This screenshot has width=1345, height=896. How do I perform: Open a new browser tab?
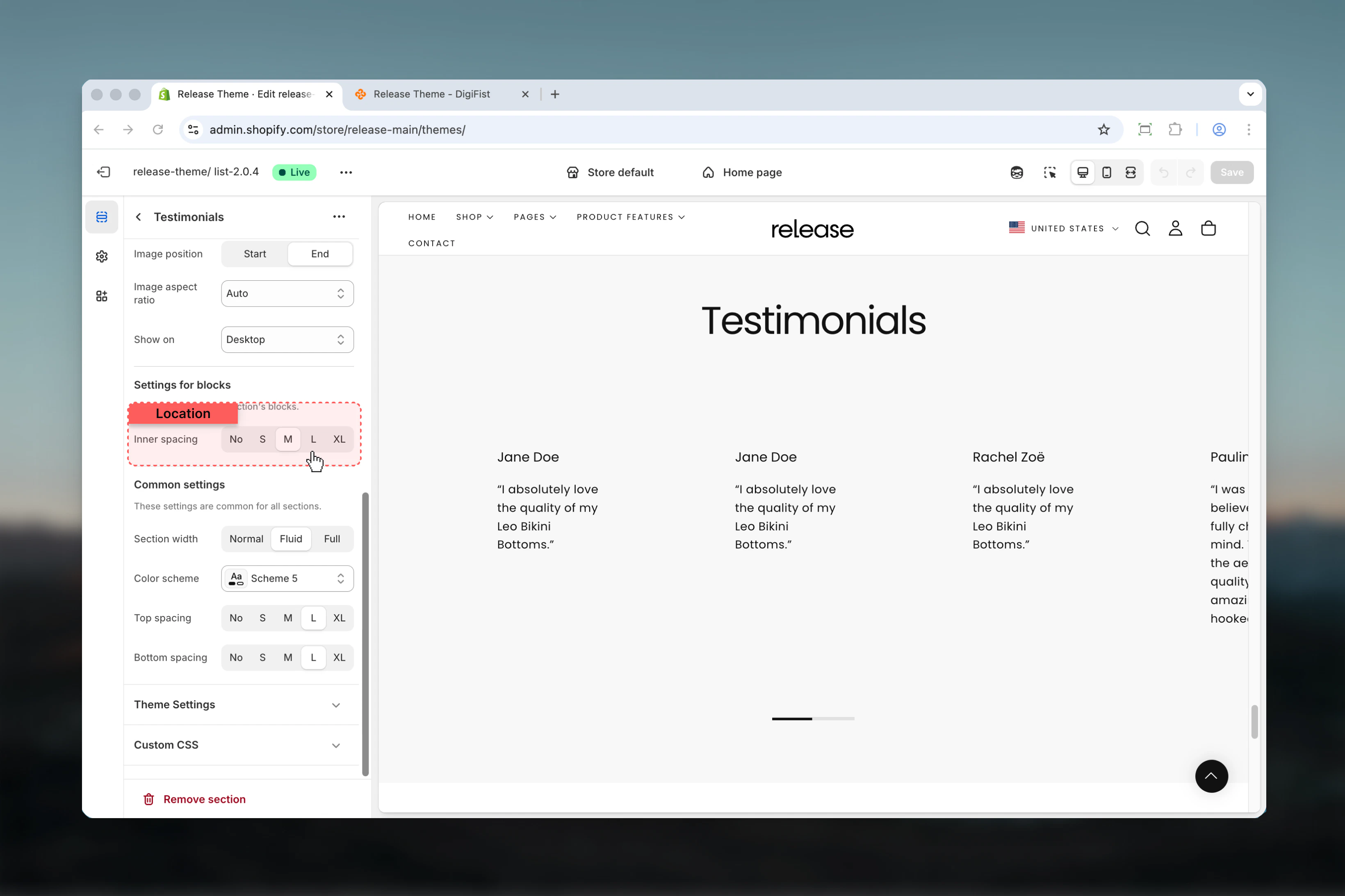(555, 94)
